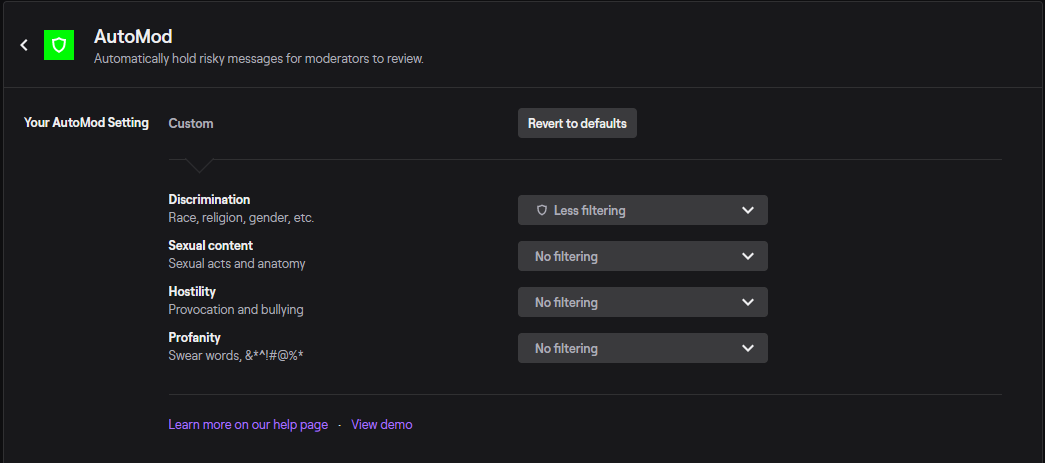Click the Hostility dropdown chevron arrow

748,302
